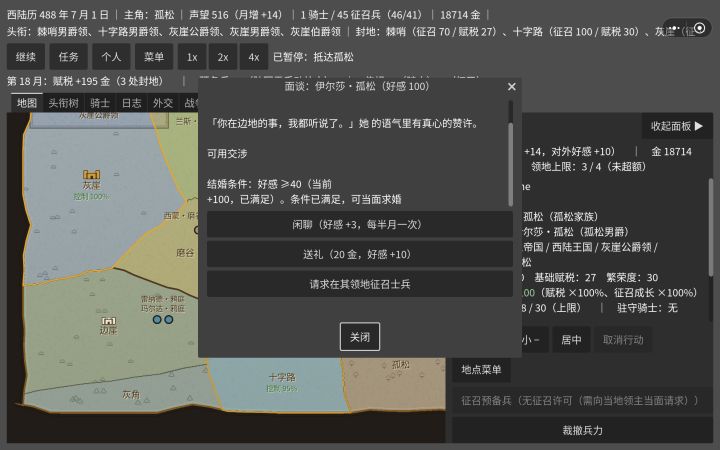Click the 关闭 button in dialog
720x450 pixels.
(360, 337)
